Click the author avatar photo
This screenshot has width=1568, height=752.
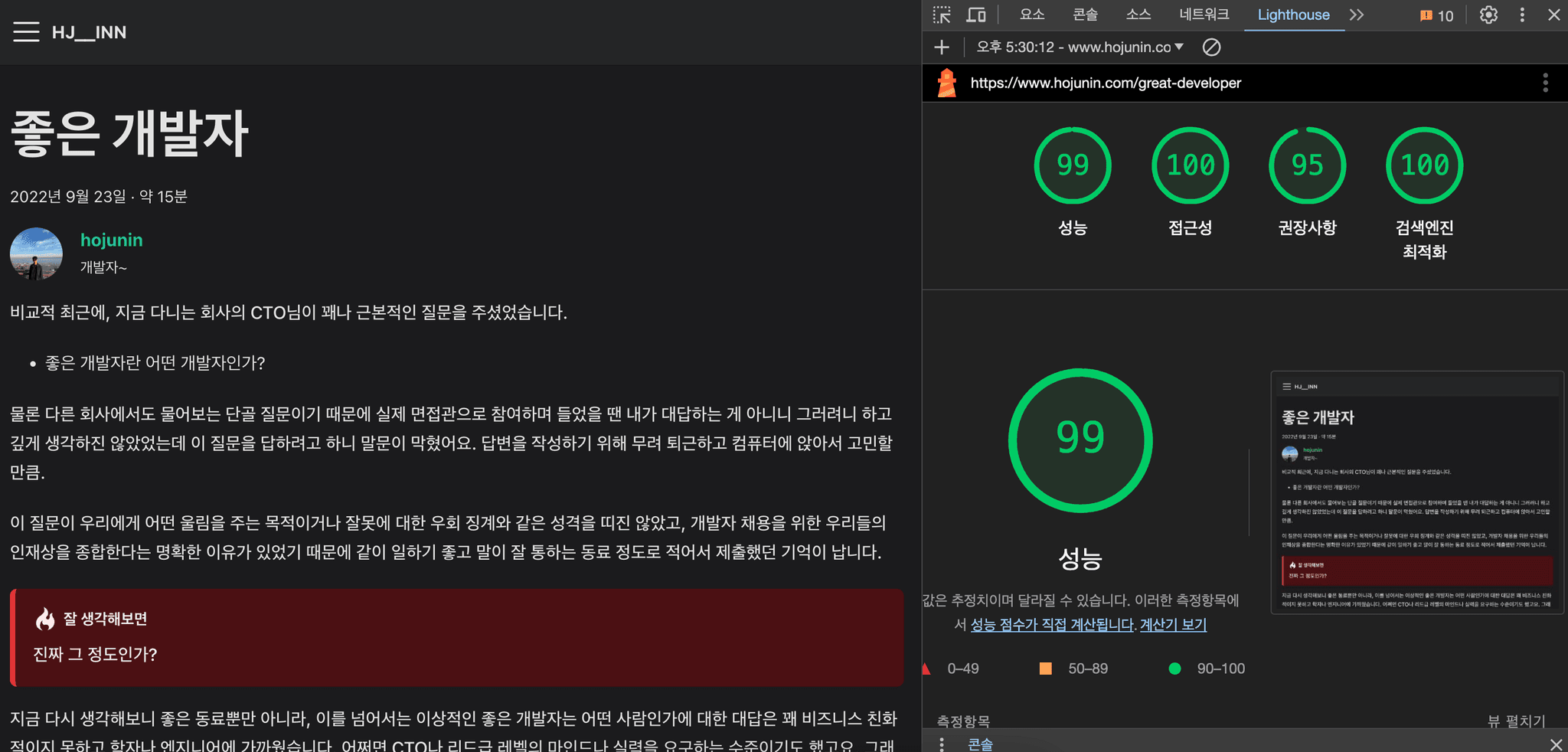36,253
